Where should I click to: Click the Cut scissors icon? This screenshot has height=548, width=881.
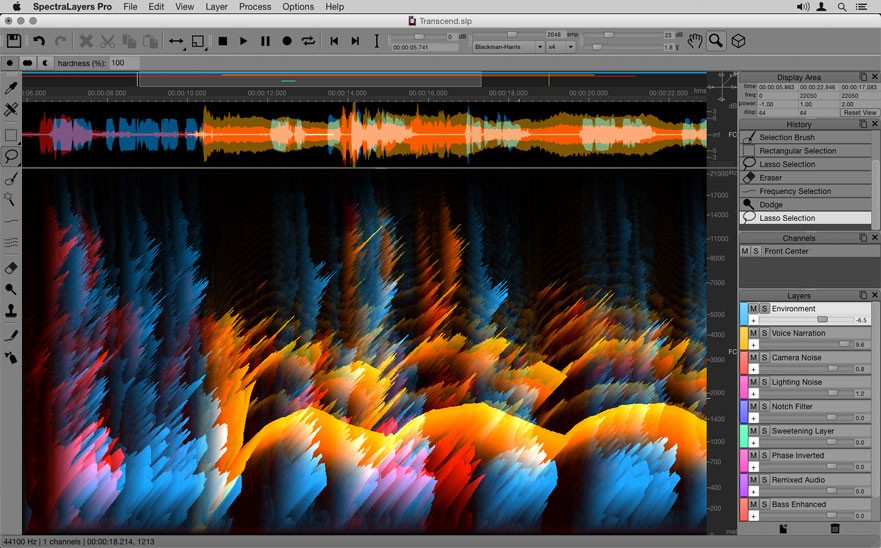coord(107,41)
